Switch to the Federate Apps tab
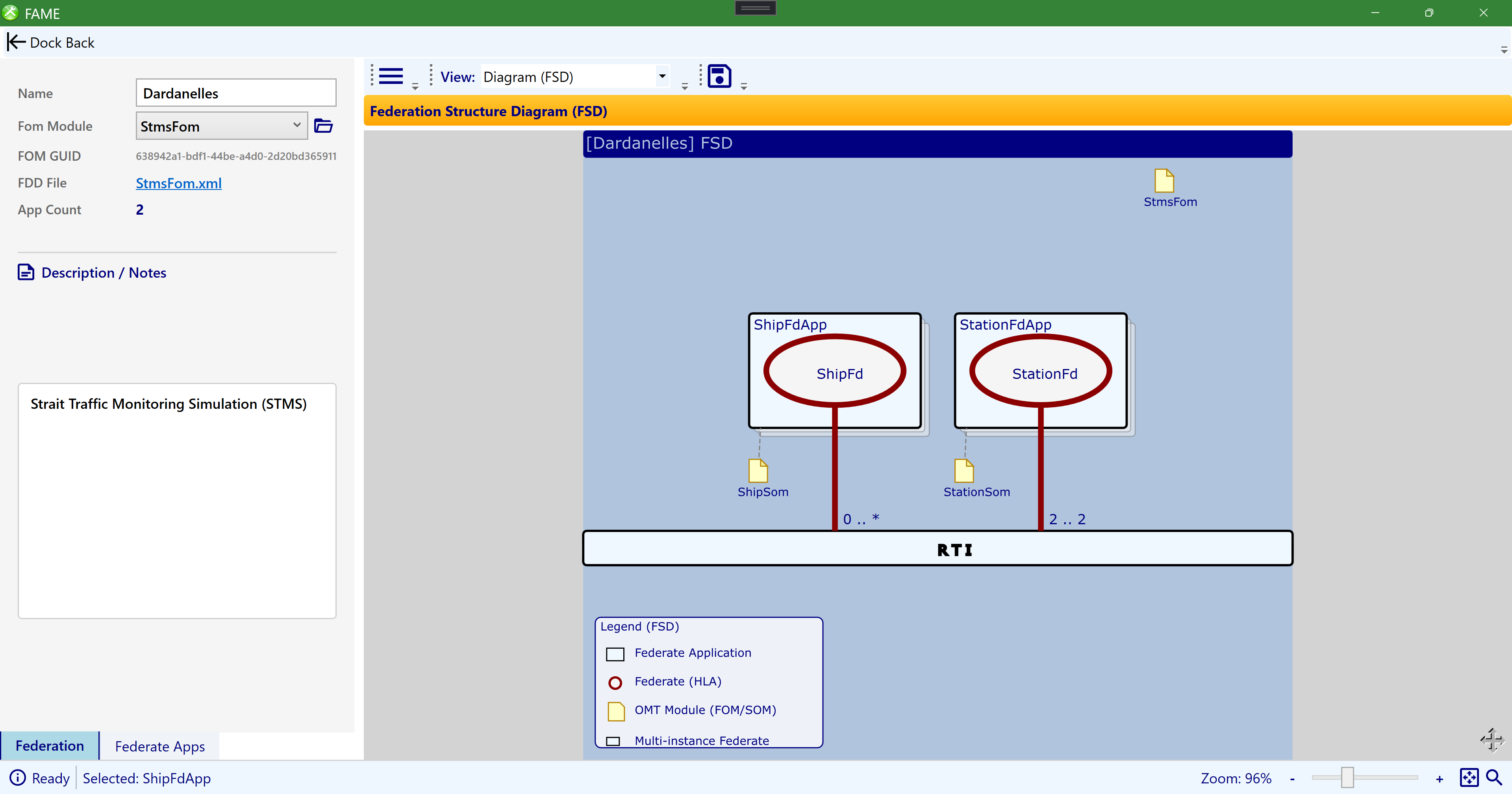Screen dimensions: 1512x794 (x=159, y=746)
